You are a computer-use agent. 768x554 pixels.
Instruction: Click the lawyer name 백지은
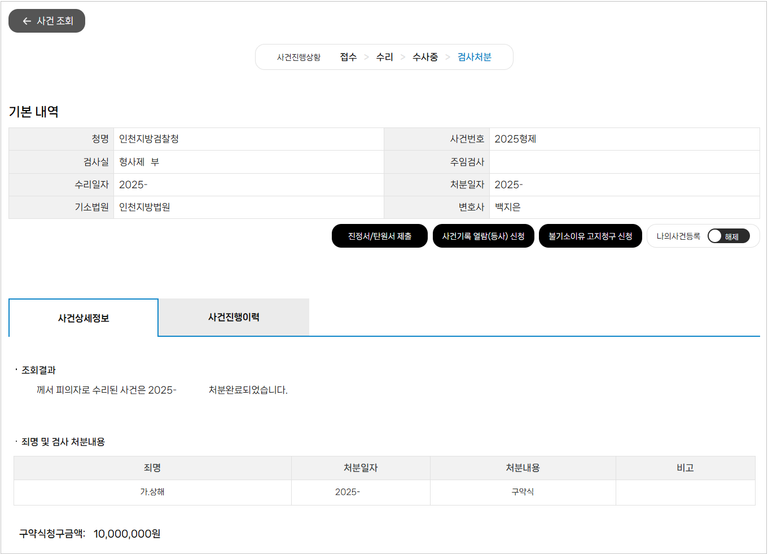click(508, 207)
